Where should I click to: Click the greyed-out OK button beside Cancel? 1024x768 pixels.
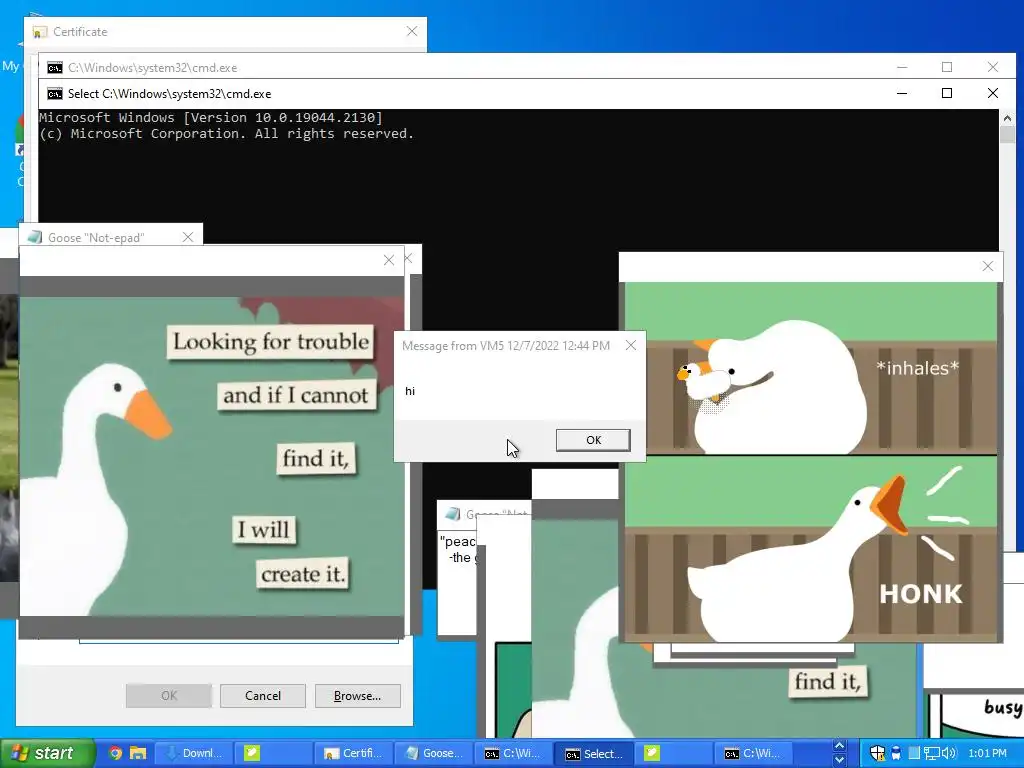click(x=168, y=696)
